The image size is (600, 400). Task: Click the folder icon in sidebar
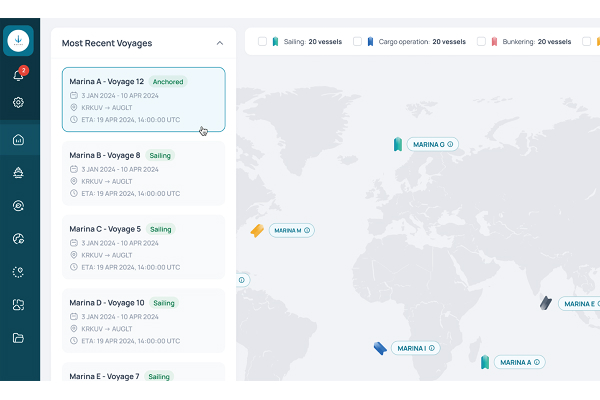(19, 338)
